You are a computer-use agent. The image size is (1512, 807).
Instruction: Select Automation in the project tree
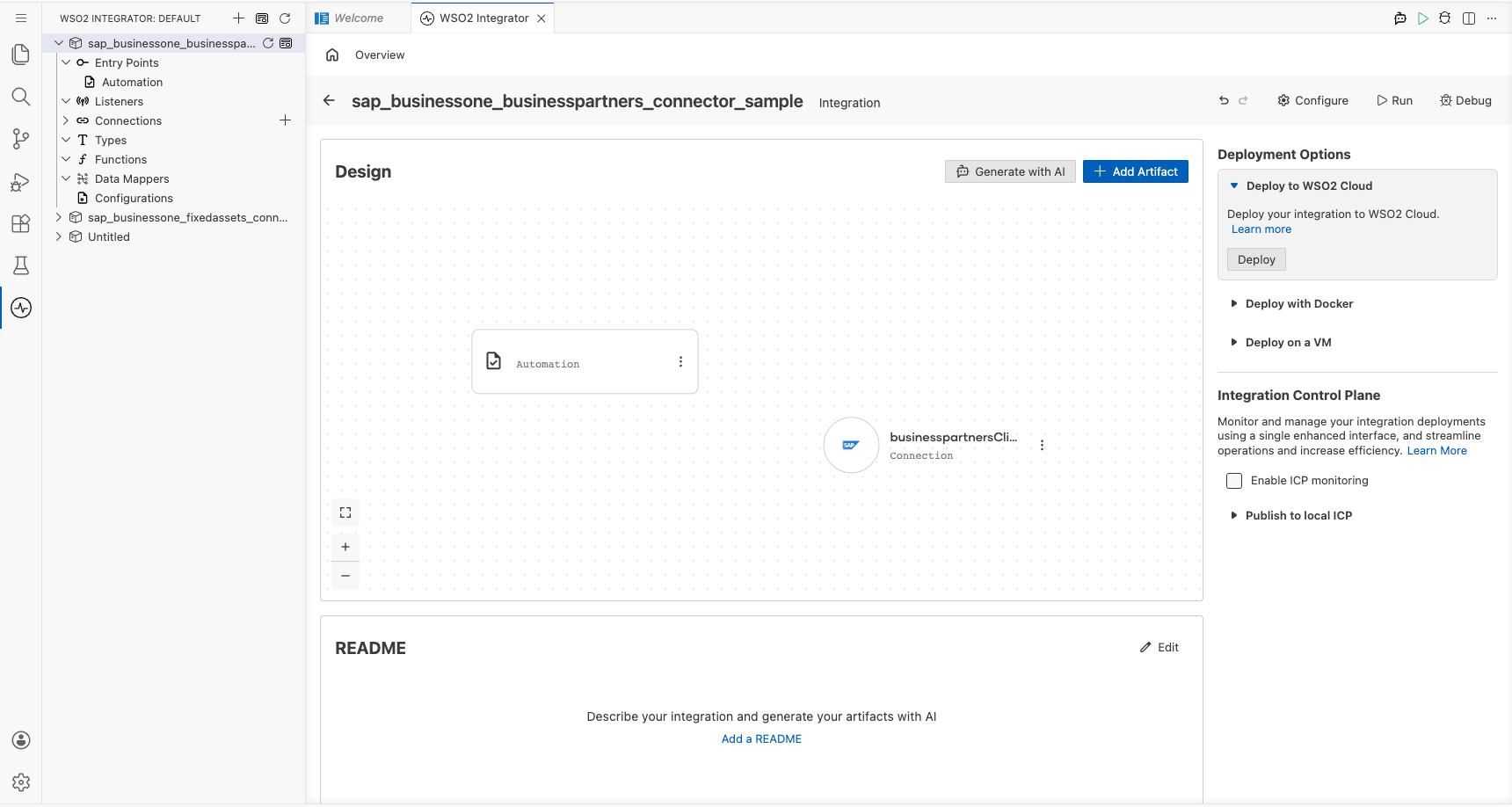click(132, 82)
